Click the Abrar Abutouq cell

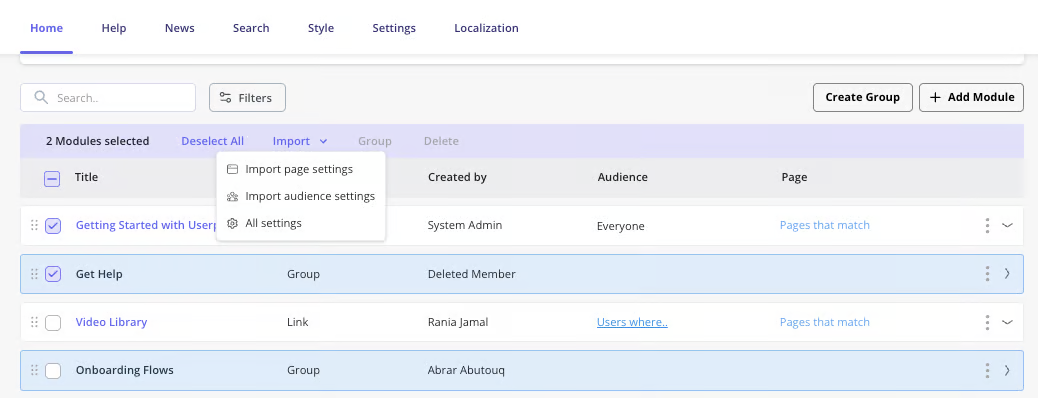pyautogui.click(x=466, y=370)
